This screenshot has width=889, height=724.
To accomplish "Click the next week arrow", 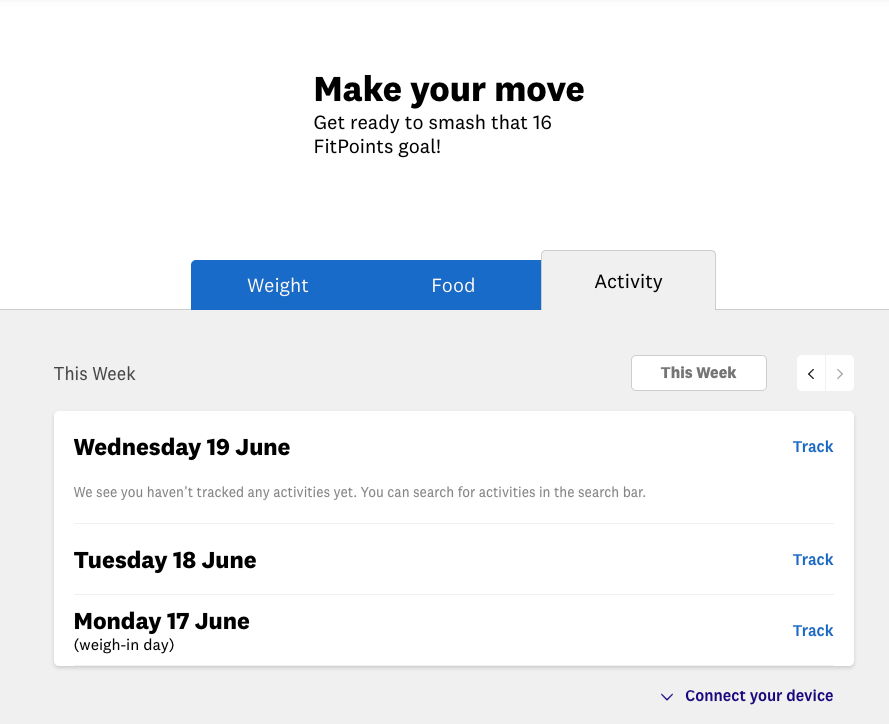I will 840,374.
